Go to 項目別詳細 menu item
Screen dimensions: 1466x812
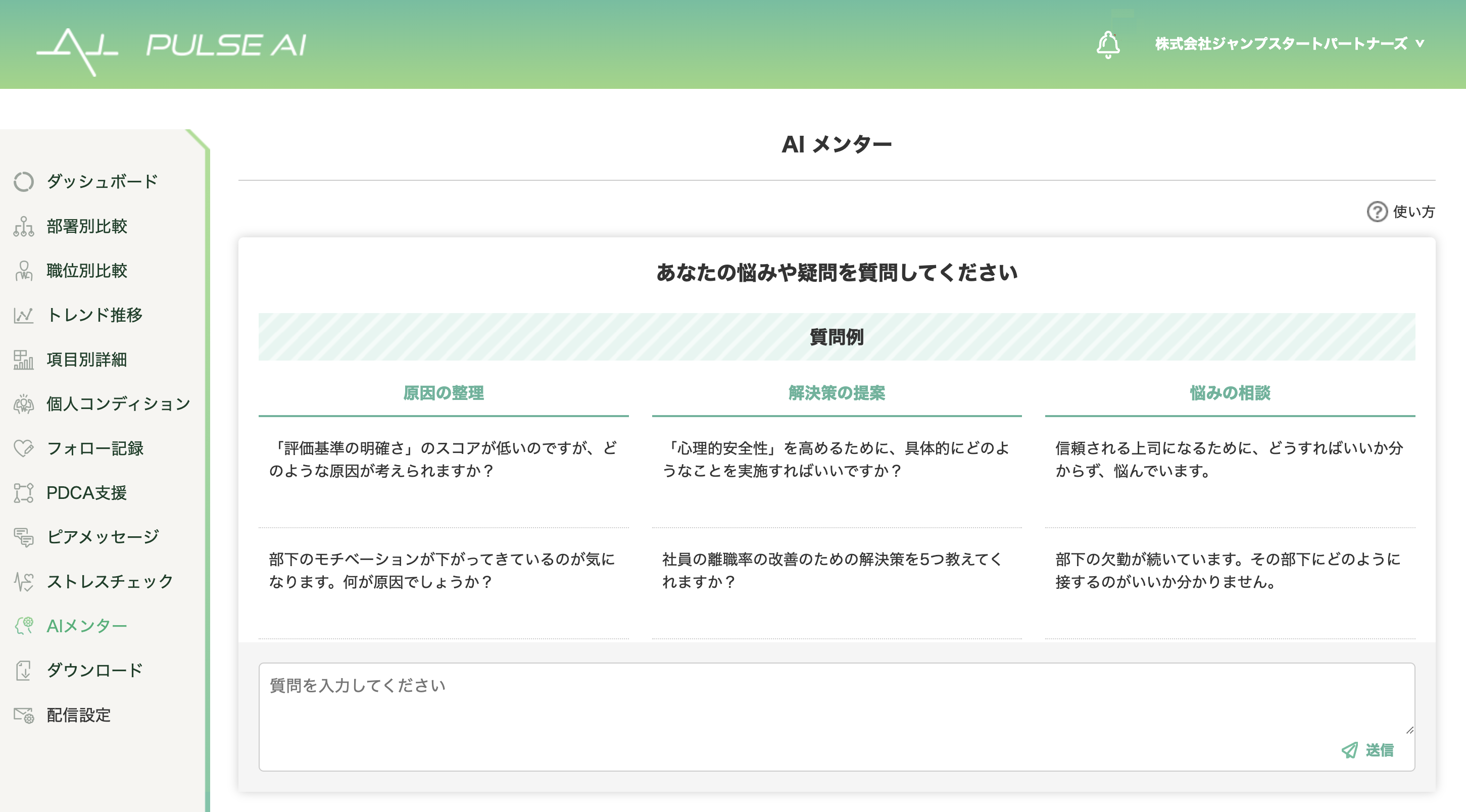click(86, 360)
